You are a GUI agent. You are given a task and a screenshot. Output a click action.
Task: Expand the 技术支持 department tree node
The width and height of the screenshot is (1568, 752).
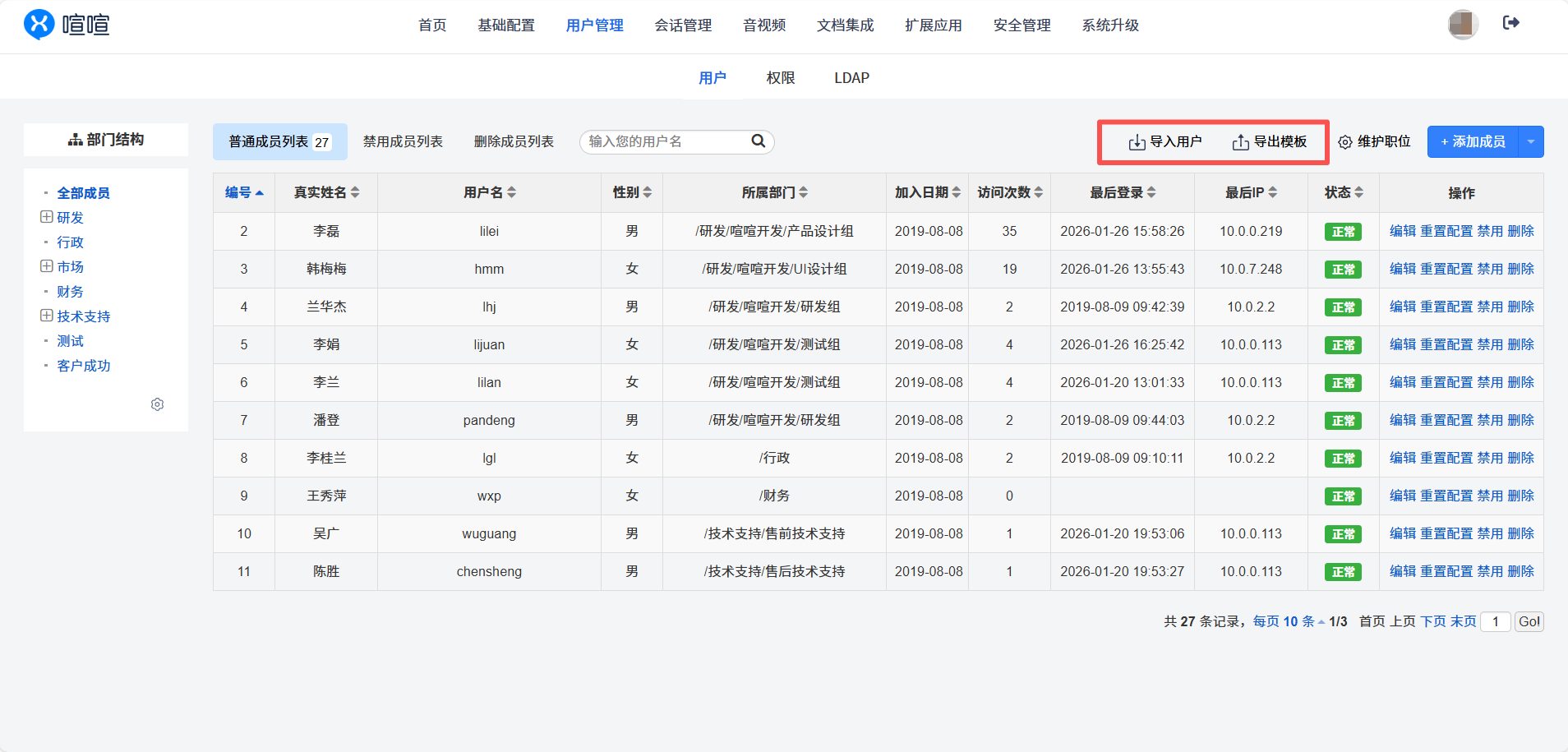tap(47, 316)
